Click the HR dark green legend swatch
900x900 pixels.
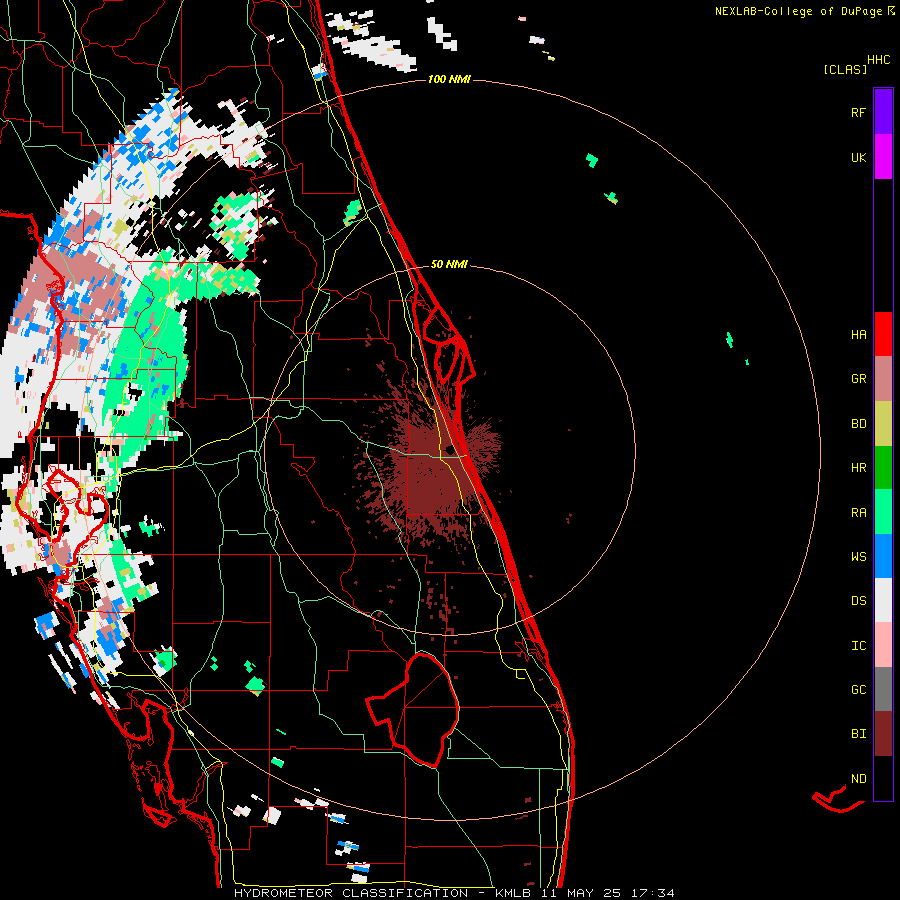tap(883, 467)
